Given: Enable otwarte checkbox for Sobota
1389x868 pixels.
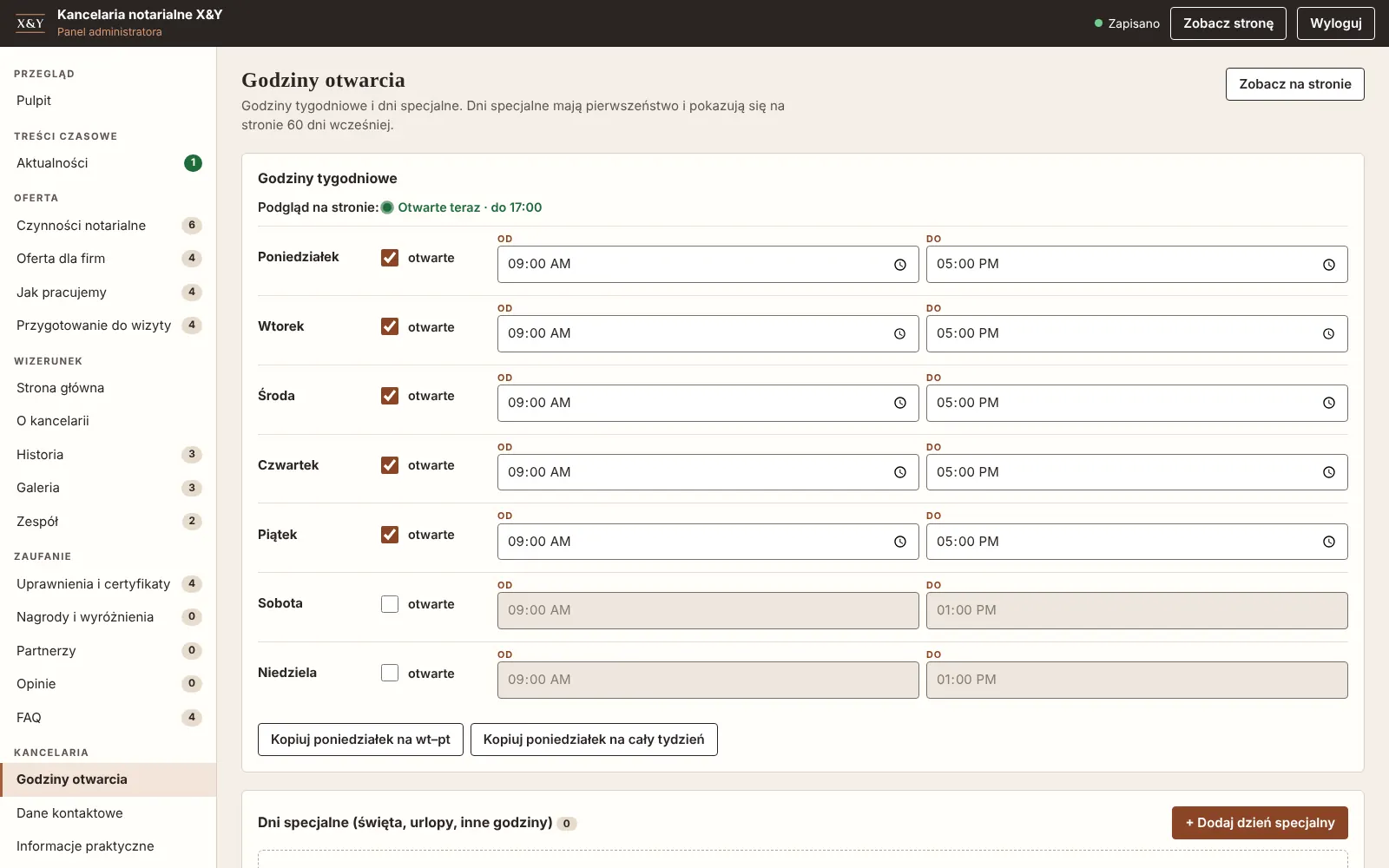Looking at the screenshot, I should point(390,604).
